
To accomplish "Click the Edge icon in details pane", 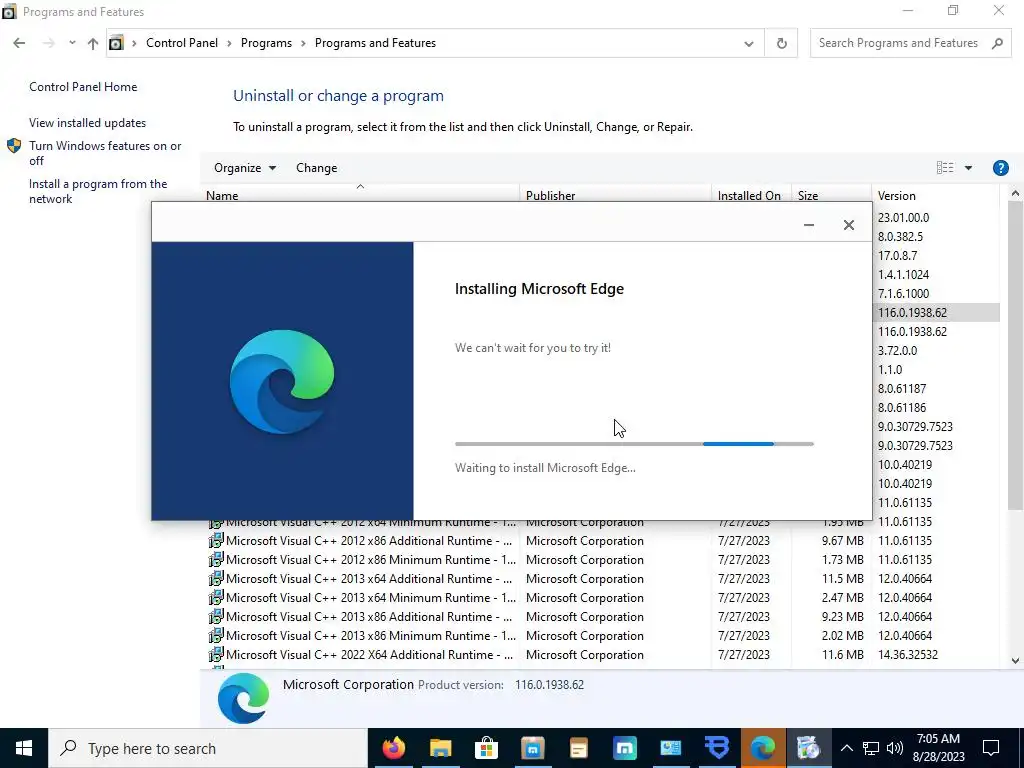I will tap(244, 698).
